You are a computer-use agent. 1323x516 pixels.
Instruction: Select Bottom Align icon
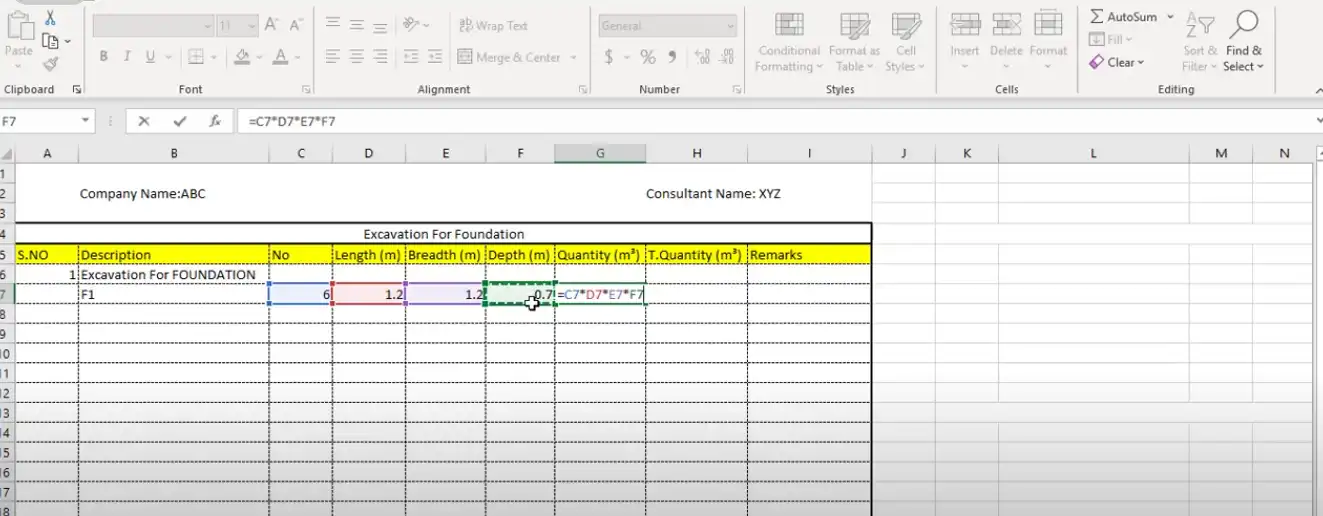tap(381, 25)
